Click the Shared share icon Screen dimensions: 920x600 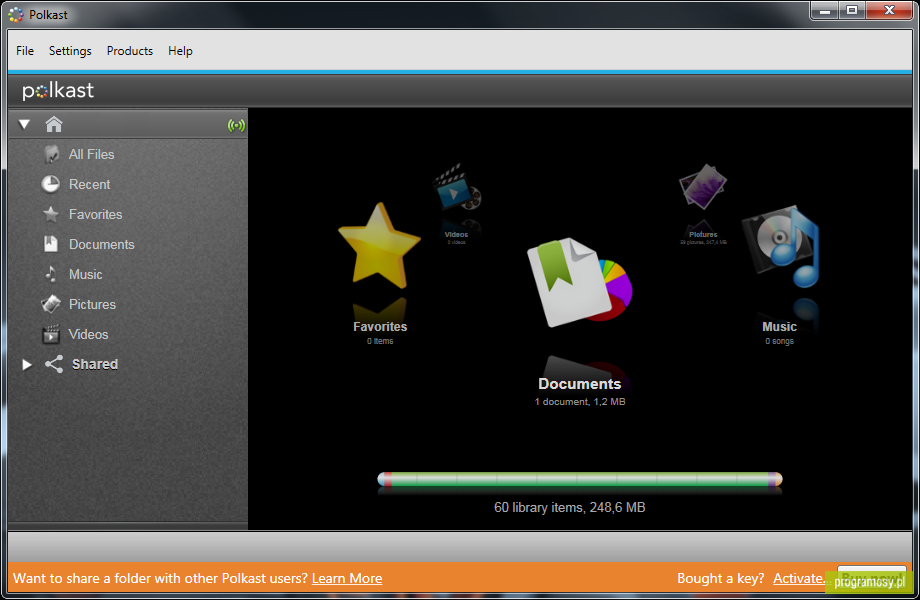[54, 364]
